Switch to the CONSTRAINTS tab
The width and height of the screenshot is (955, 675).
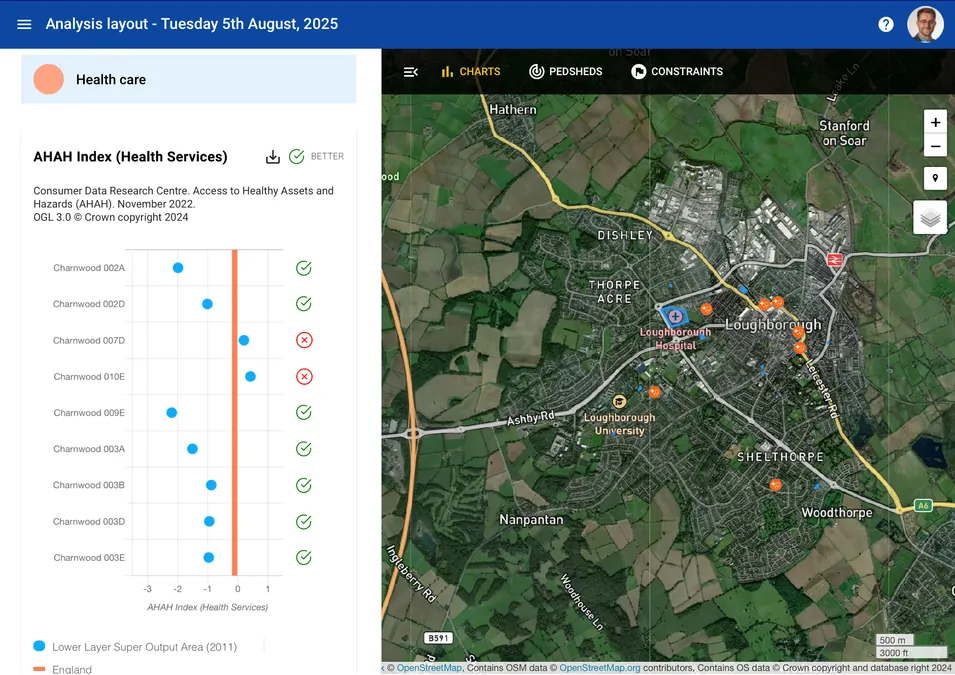coord(677,71)
